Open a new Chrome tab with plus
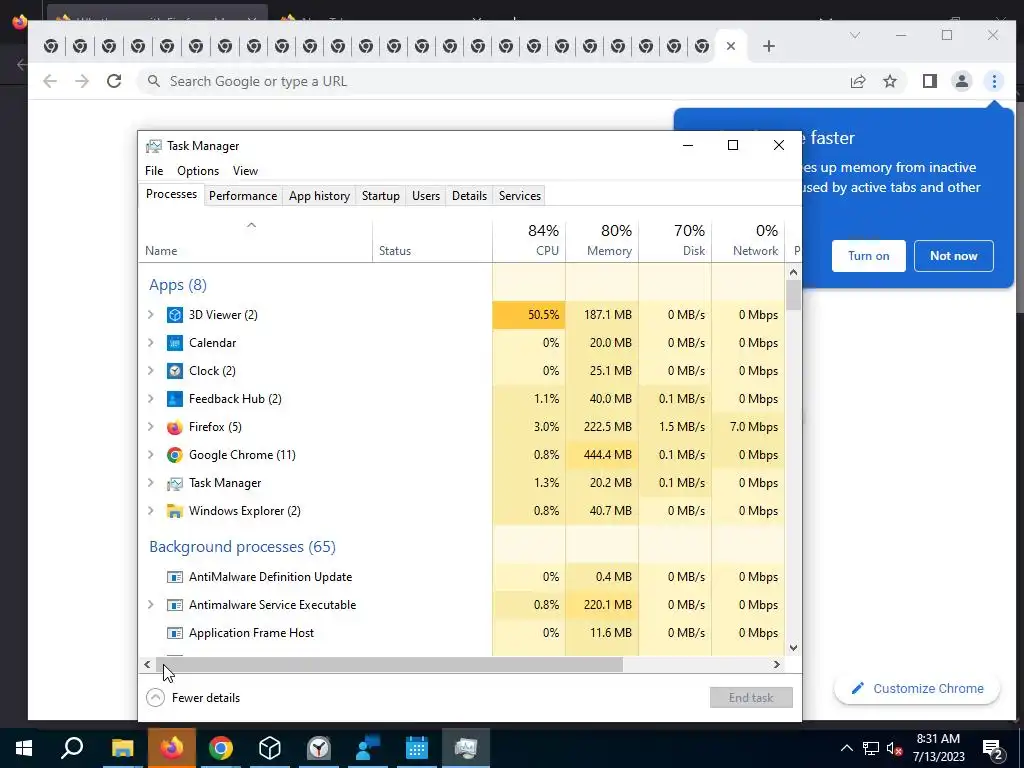 [x=769, y=46]
